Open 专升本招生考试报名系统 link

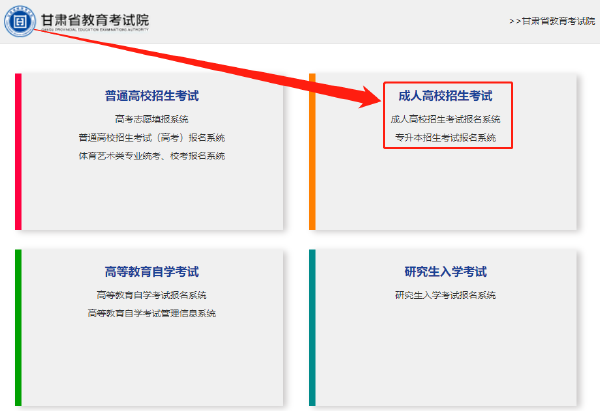[445, 137]
